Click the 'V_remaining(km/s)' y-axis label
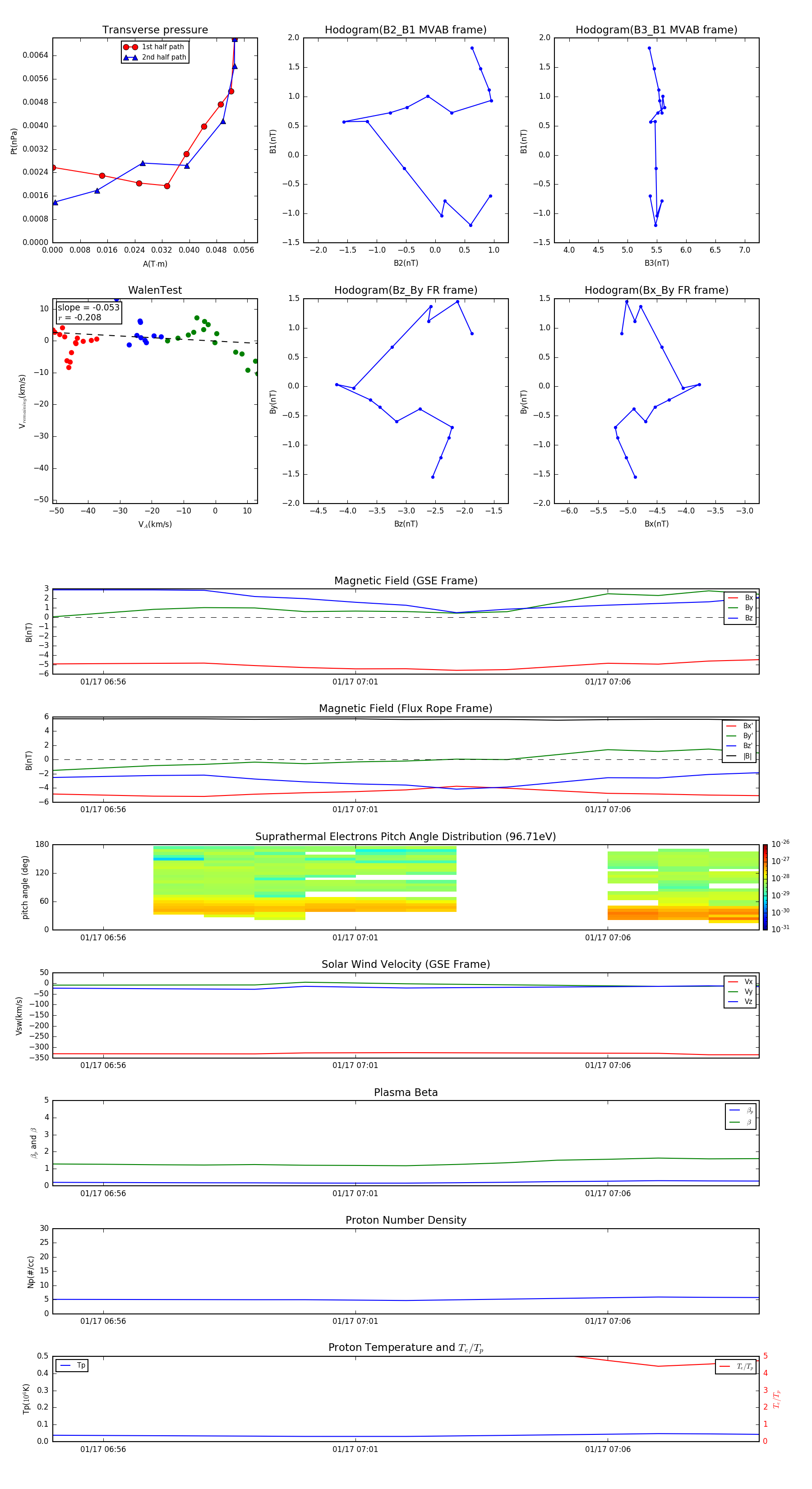 [x=22, y=401]
